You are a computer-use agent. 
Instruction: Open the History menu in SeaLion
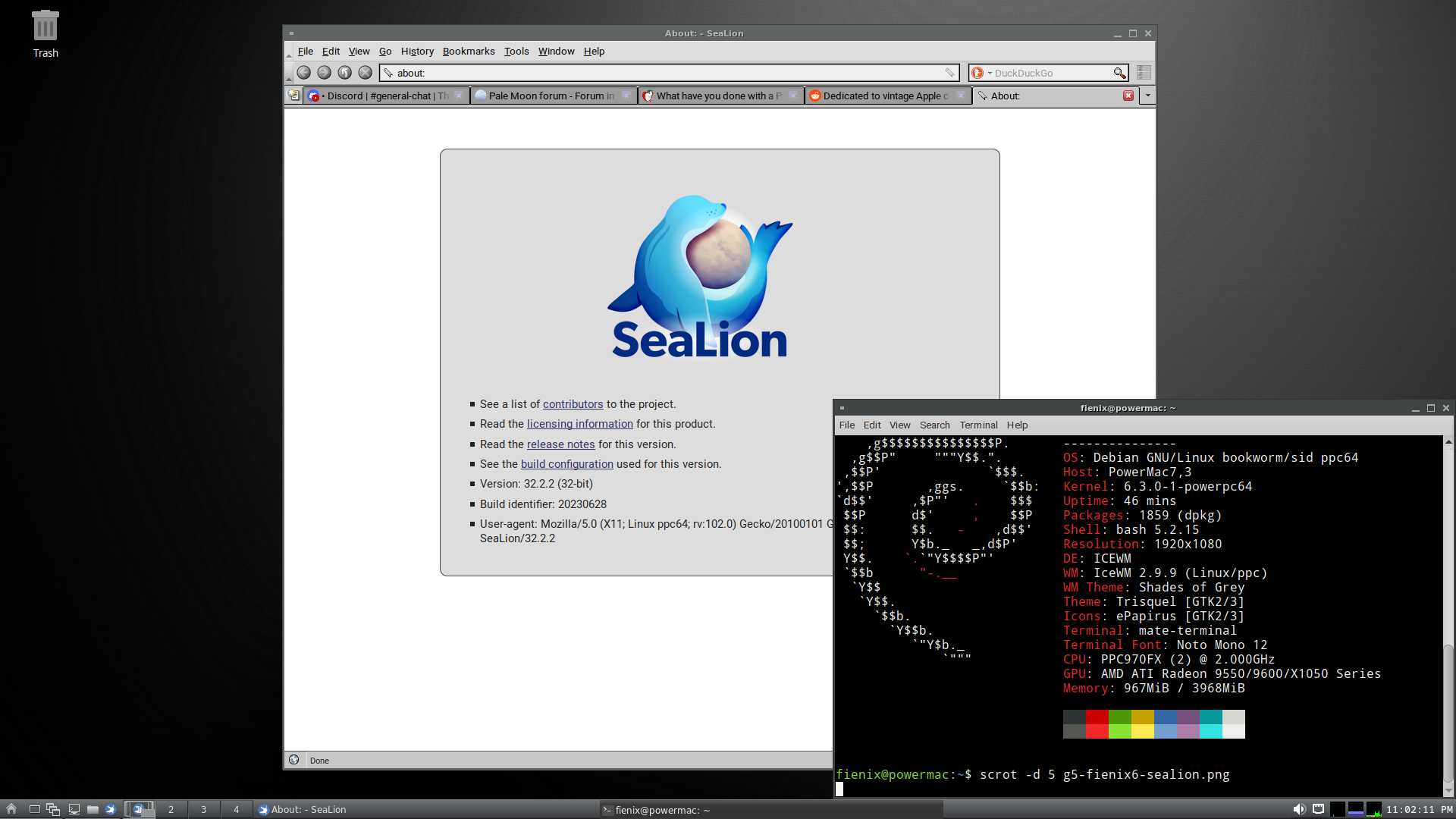[x=417, y=52]
